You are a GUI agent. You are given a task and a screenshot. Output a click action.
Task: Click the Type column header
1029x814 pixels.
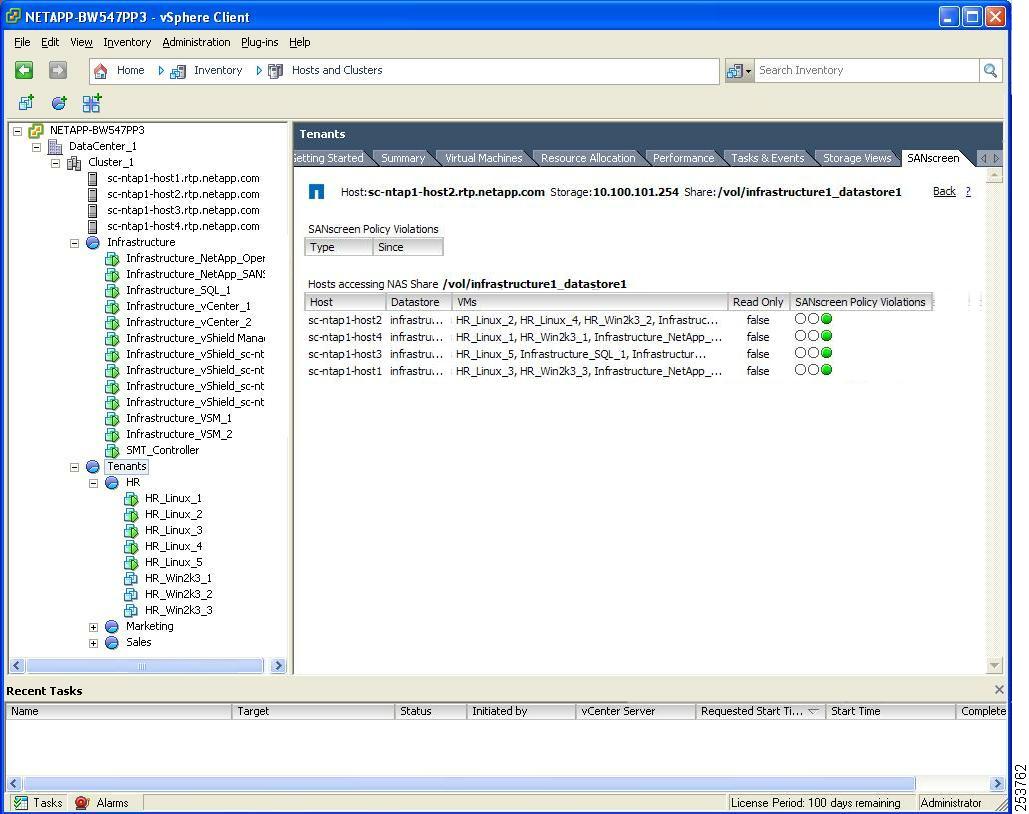point(339,247)
